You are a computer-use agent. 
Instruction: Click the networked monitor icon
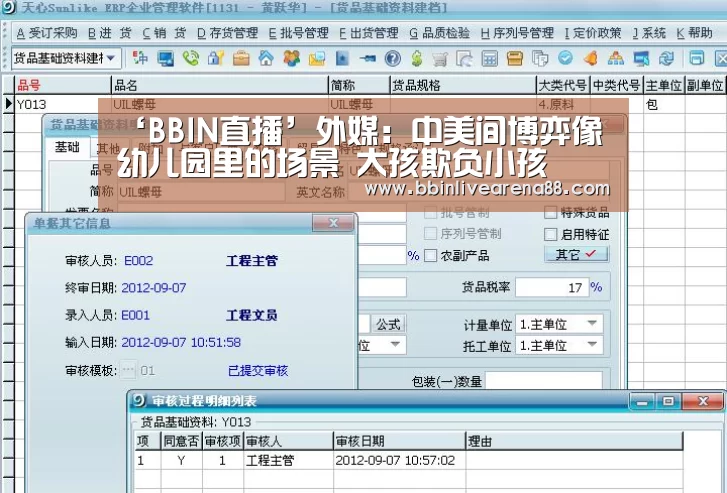click(641, 58)
